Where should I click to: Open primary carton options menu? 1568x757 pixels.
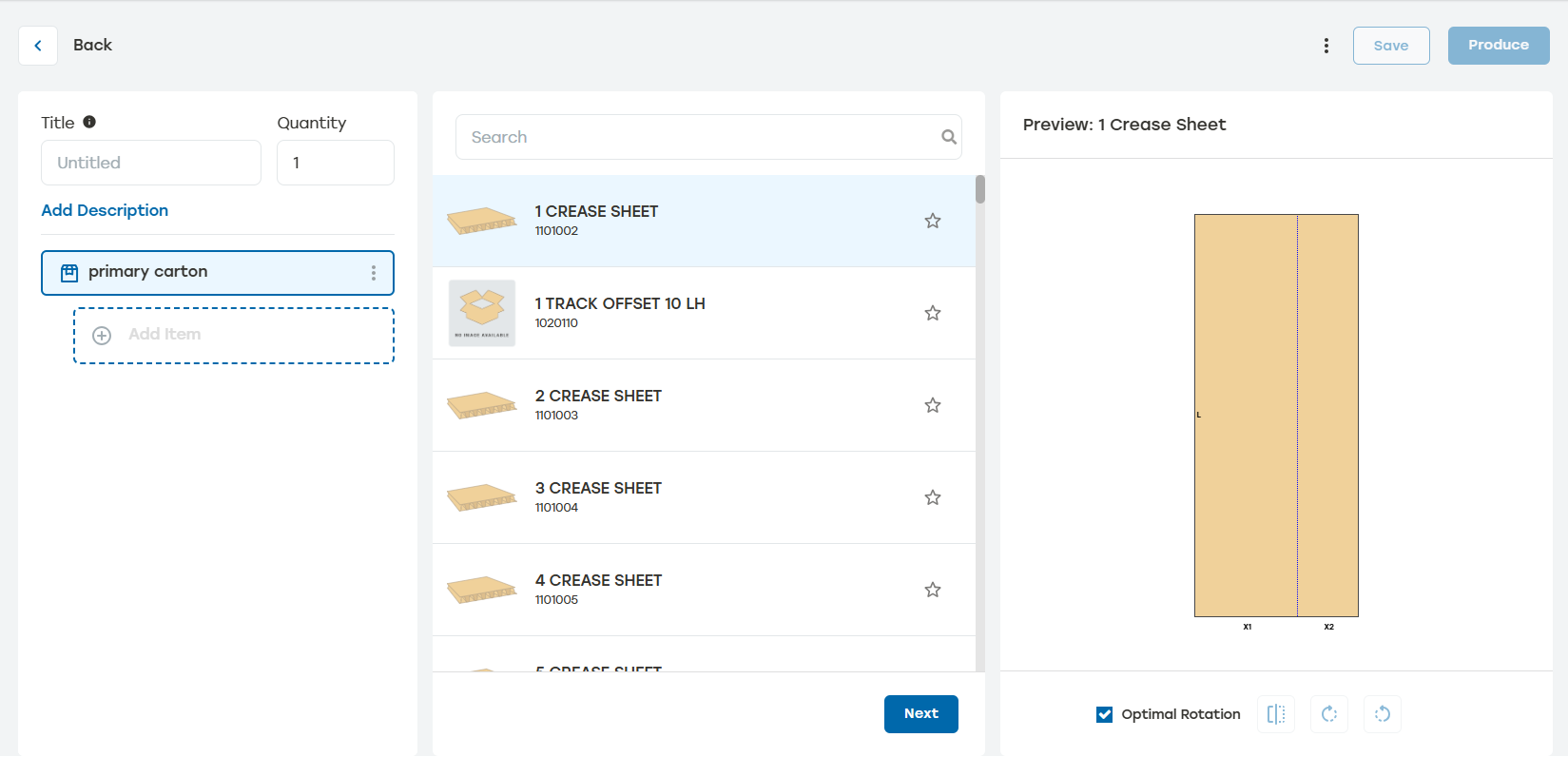point(373,273)
